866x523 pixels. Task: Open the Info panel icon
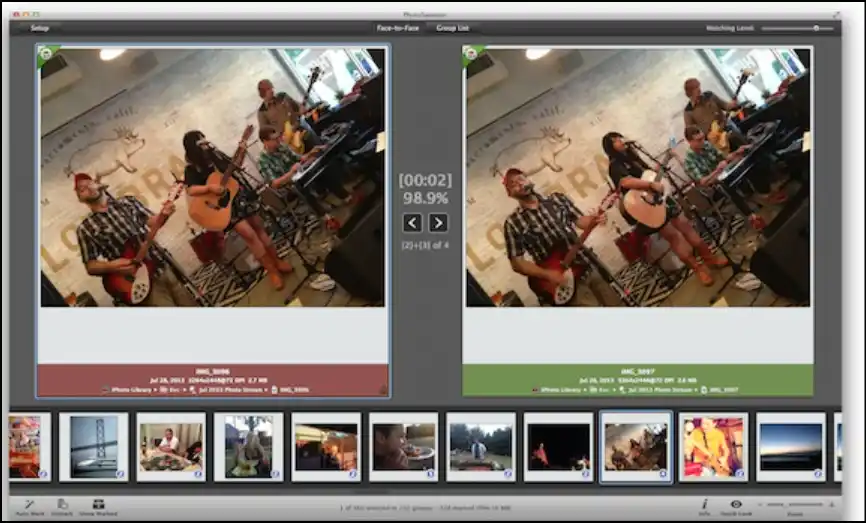pos(704,504)
